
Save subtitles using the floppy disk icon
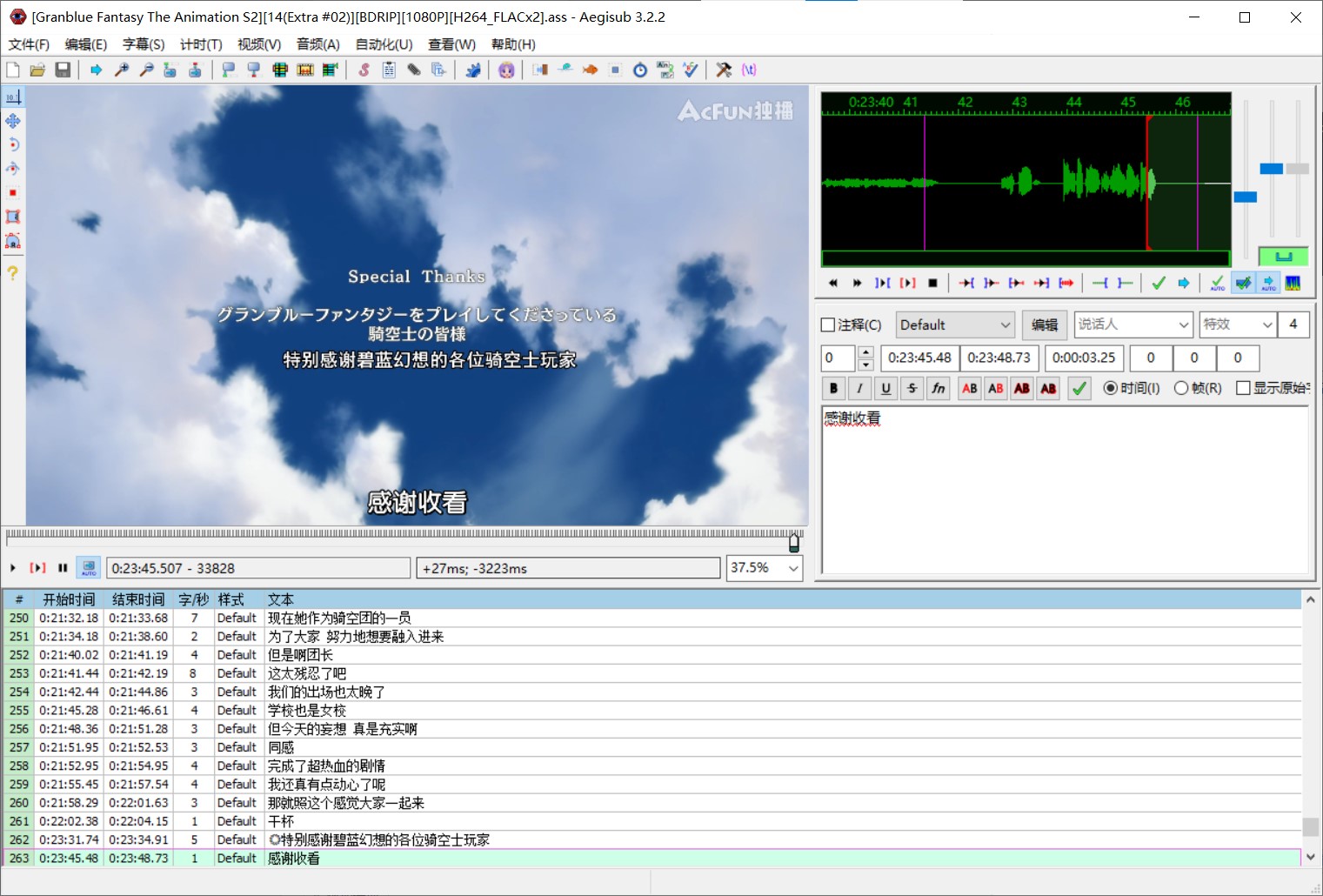[x=63, y=70]
